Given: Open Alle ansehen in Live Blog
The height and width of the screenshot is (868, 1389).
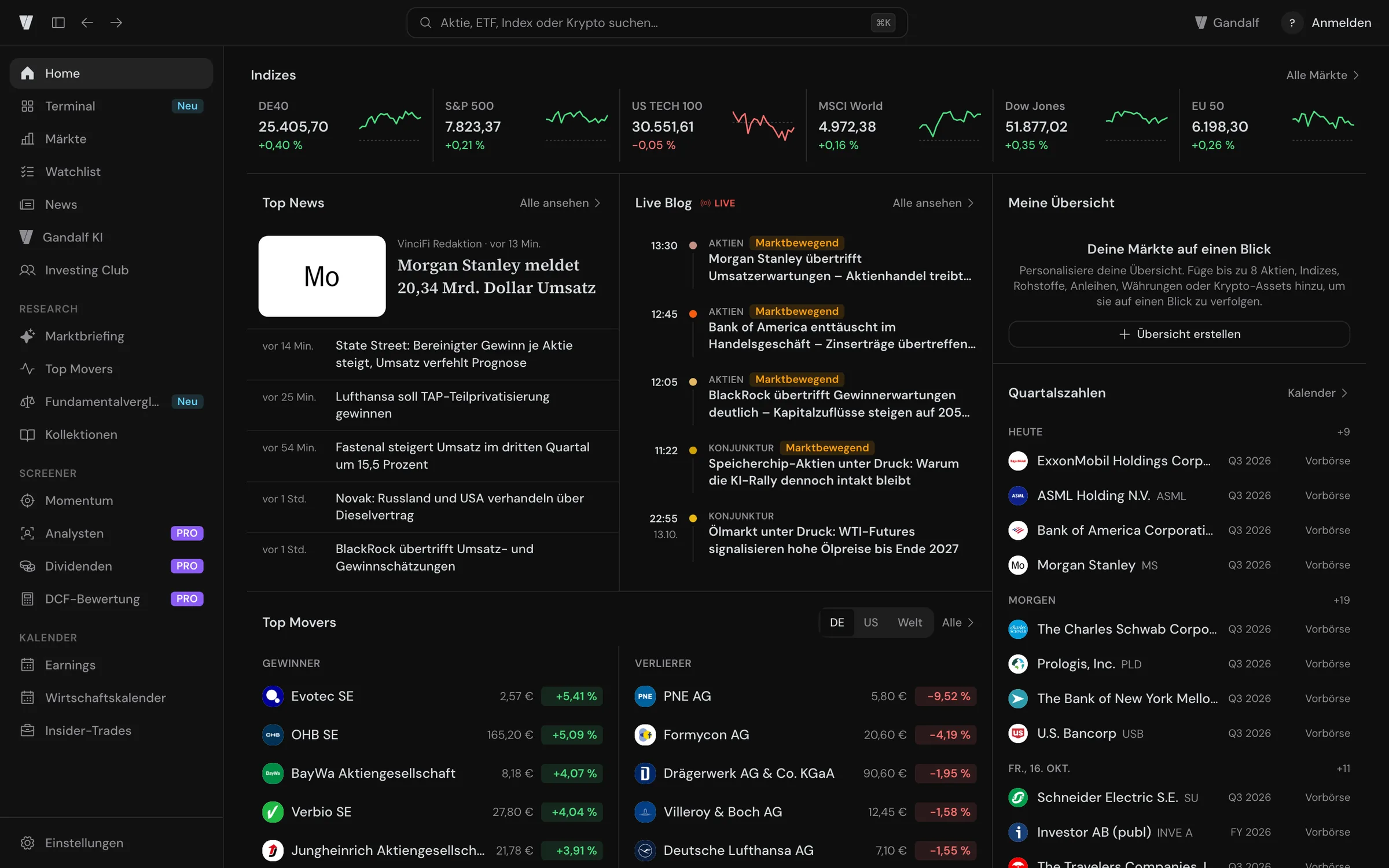Looking at the screenshot, I should click(933, 203).
